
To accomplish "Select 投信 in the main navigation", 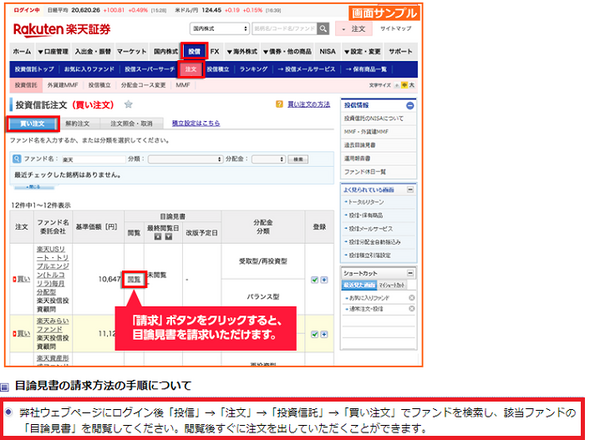I will [194, 51].
